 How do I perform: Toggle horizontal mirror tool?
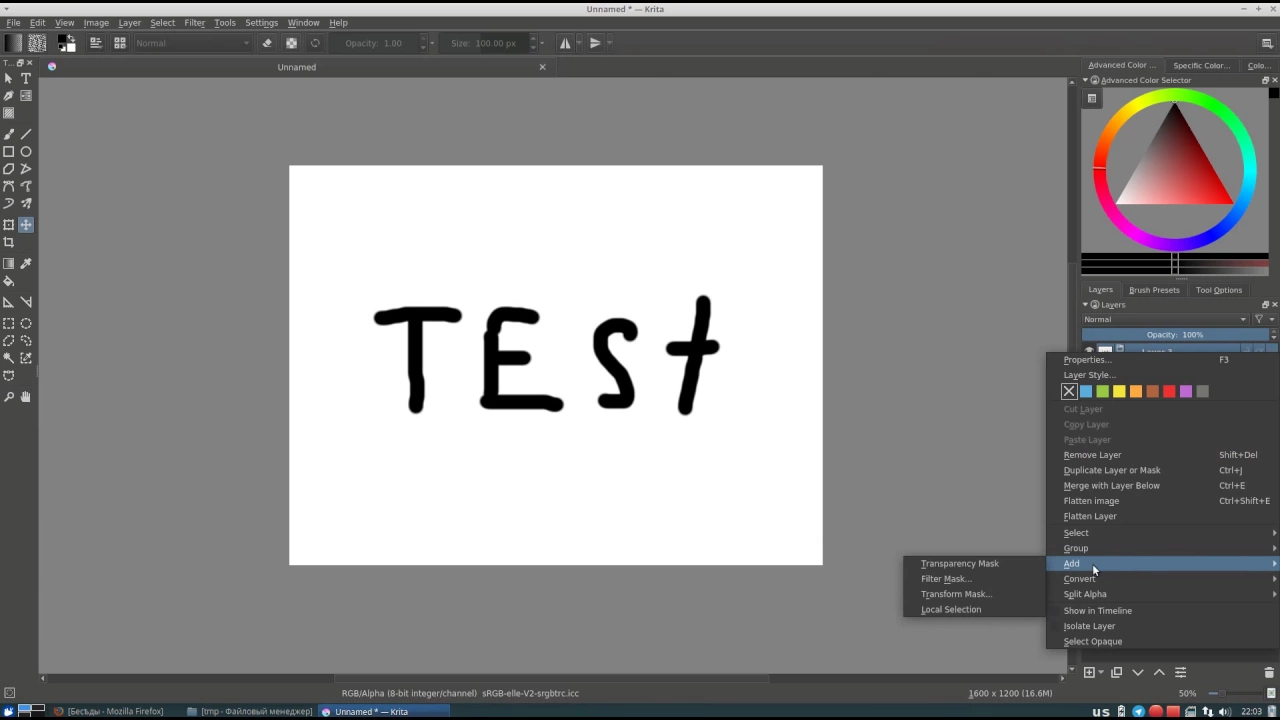point(565,43)
